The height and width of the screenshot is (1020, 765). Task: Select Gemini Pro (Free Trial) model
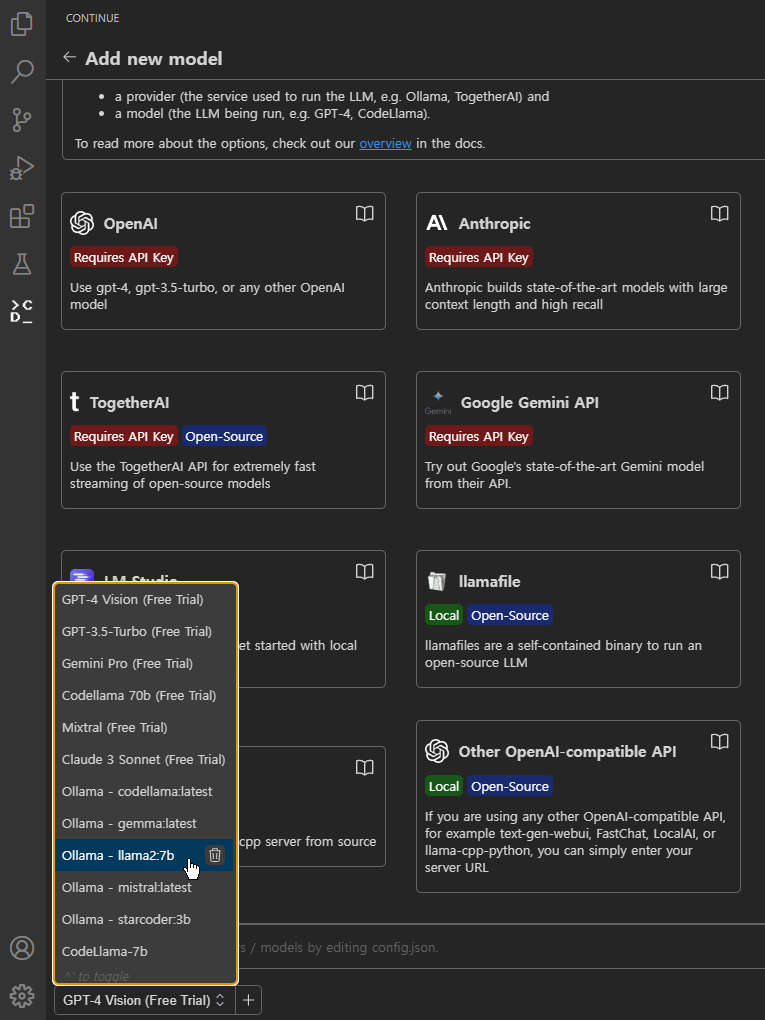point(144,664)
